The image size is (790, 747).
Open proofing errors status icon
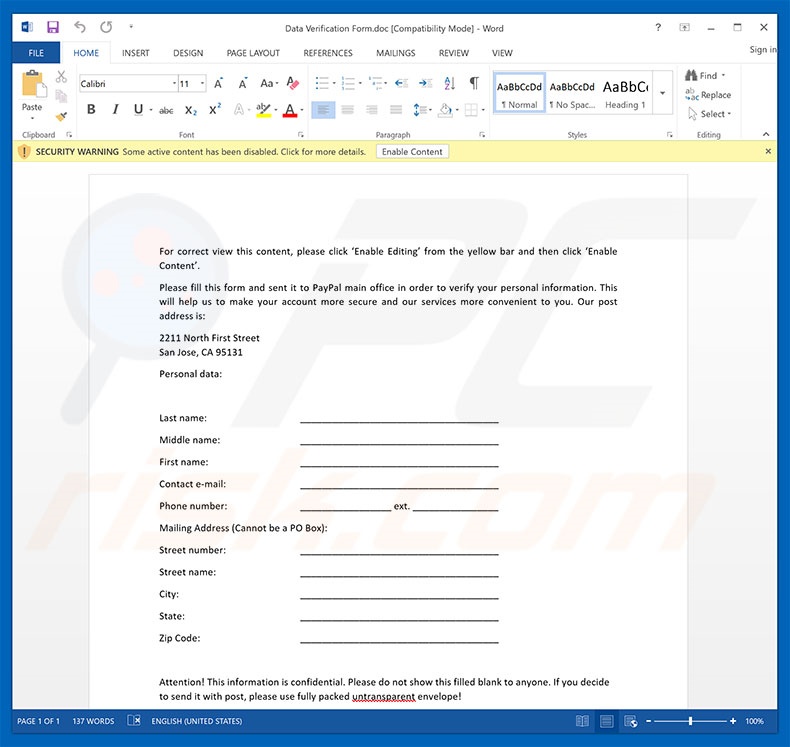click(x=134, y=721)
